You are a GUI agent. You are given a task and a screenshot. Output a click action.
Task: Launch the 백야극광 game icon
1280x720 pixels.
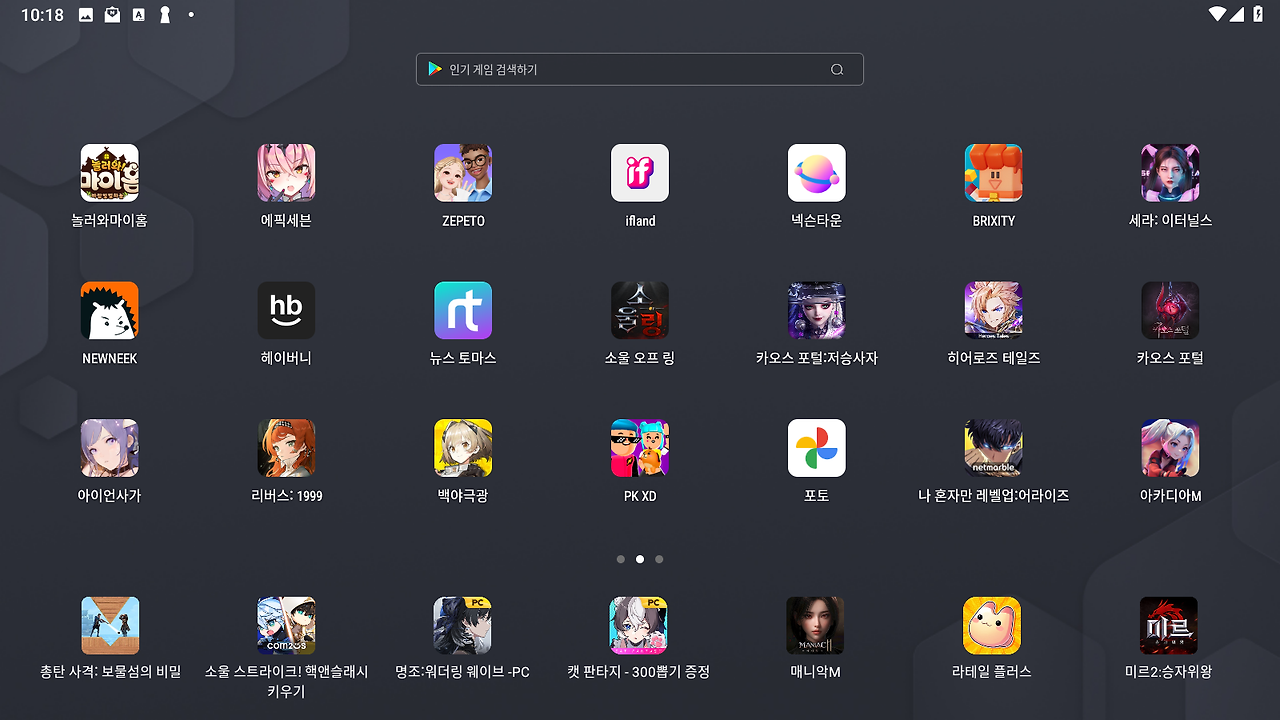pos(463,448)
